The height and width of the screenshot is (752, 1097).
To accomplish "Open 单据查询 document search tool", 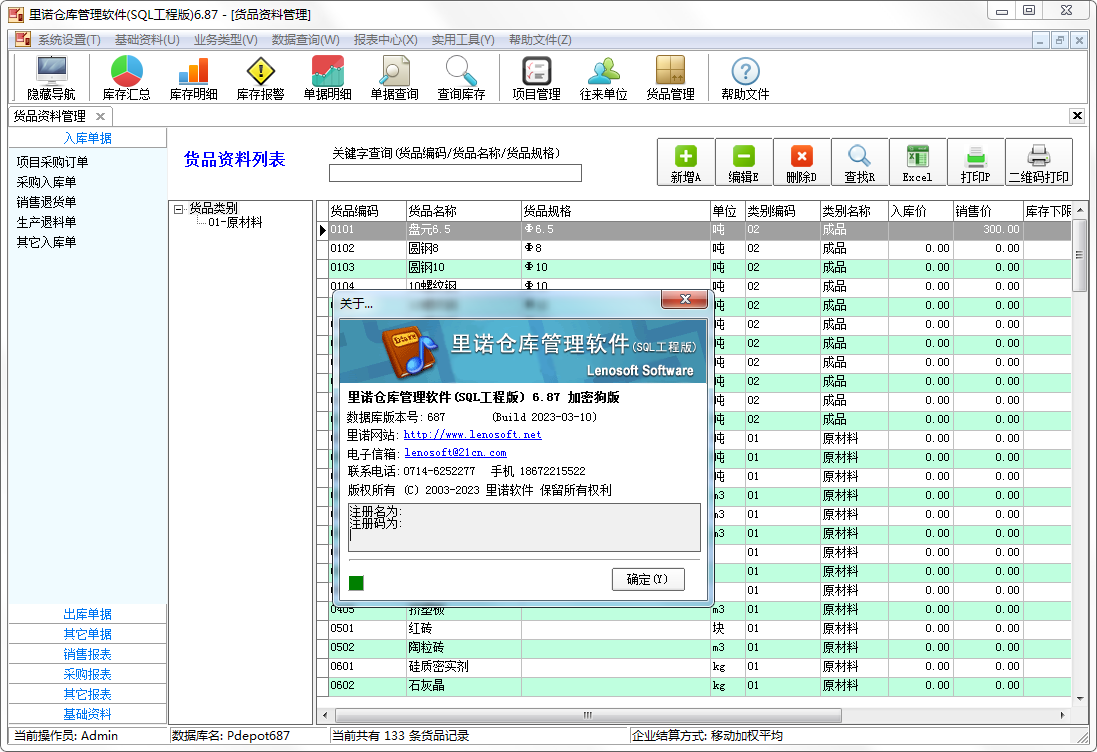I will click(395, 78).
